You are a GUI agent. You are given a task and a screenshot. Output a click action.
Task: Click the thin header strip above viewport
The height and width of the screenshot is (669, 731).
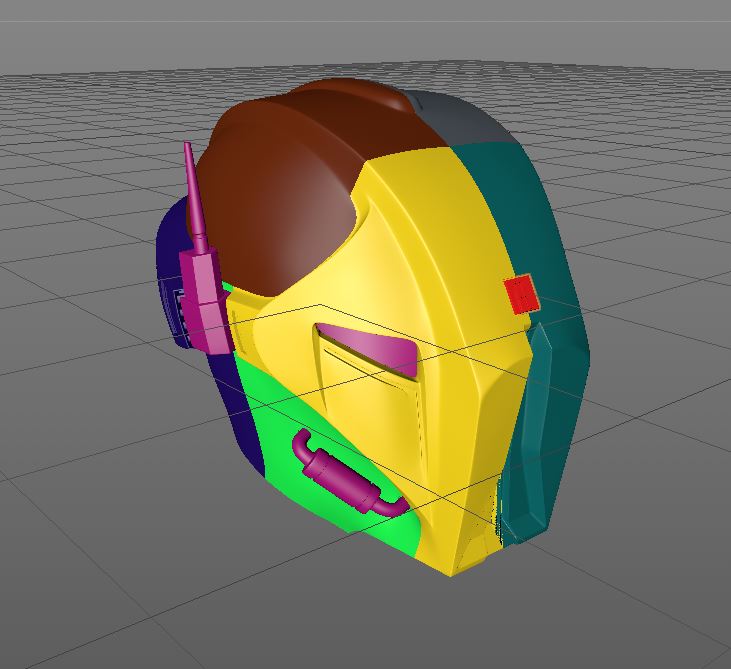366,10
